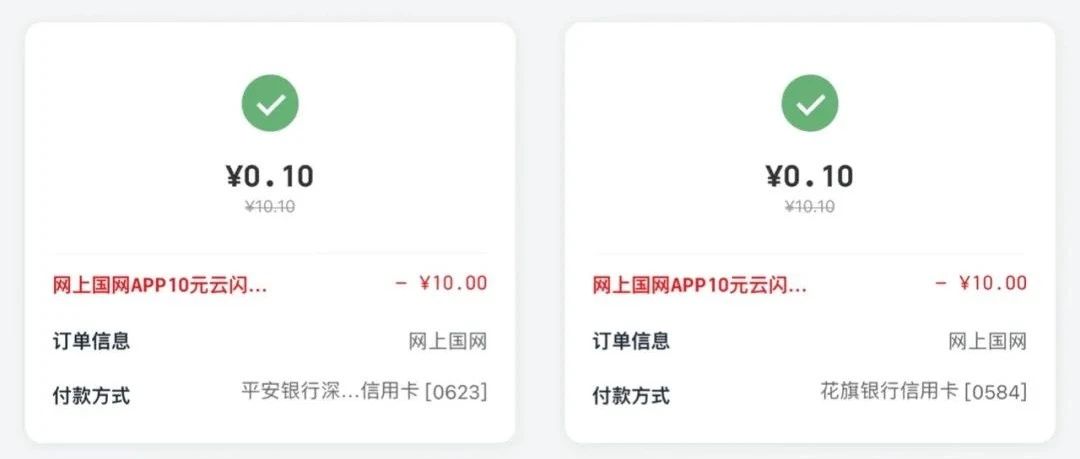Click the struck-through ¥10.10 price in right card
The image size is (1080, 459).
click(x=810, y=206)
